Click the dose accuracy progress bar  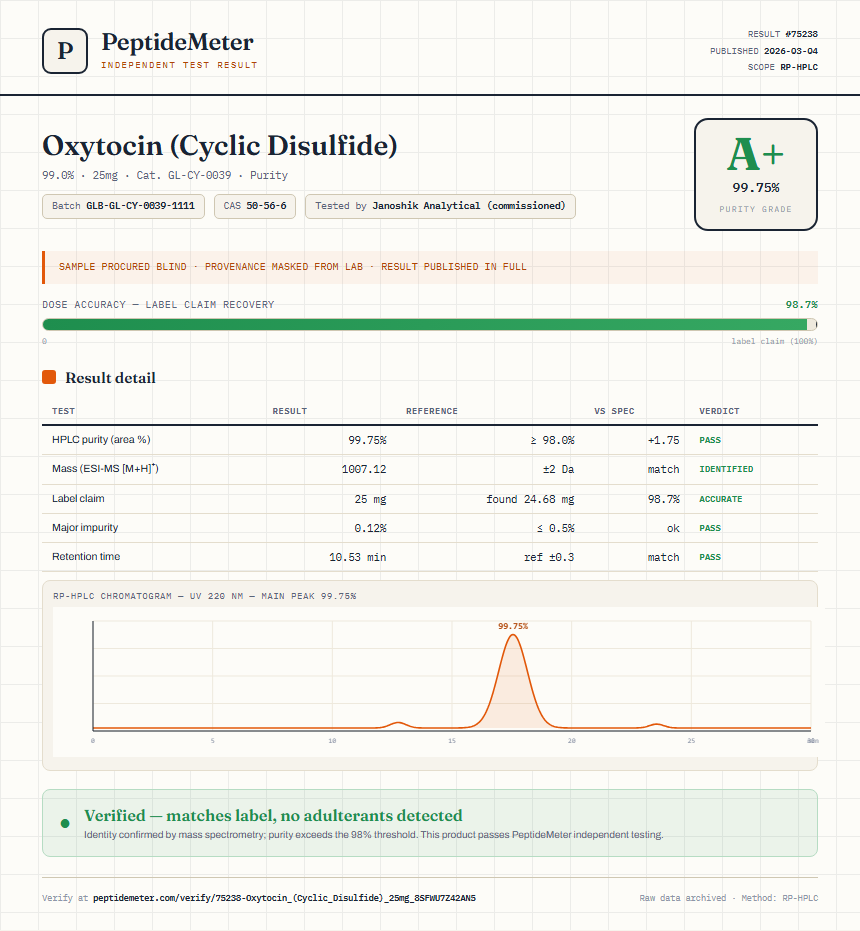[429, 324]
